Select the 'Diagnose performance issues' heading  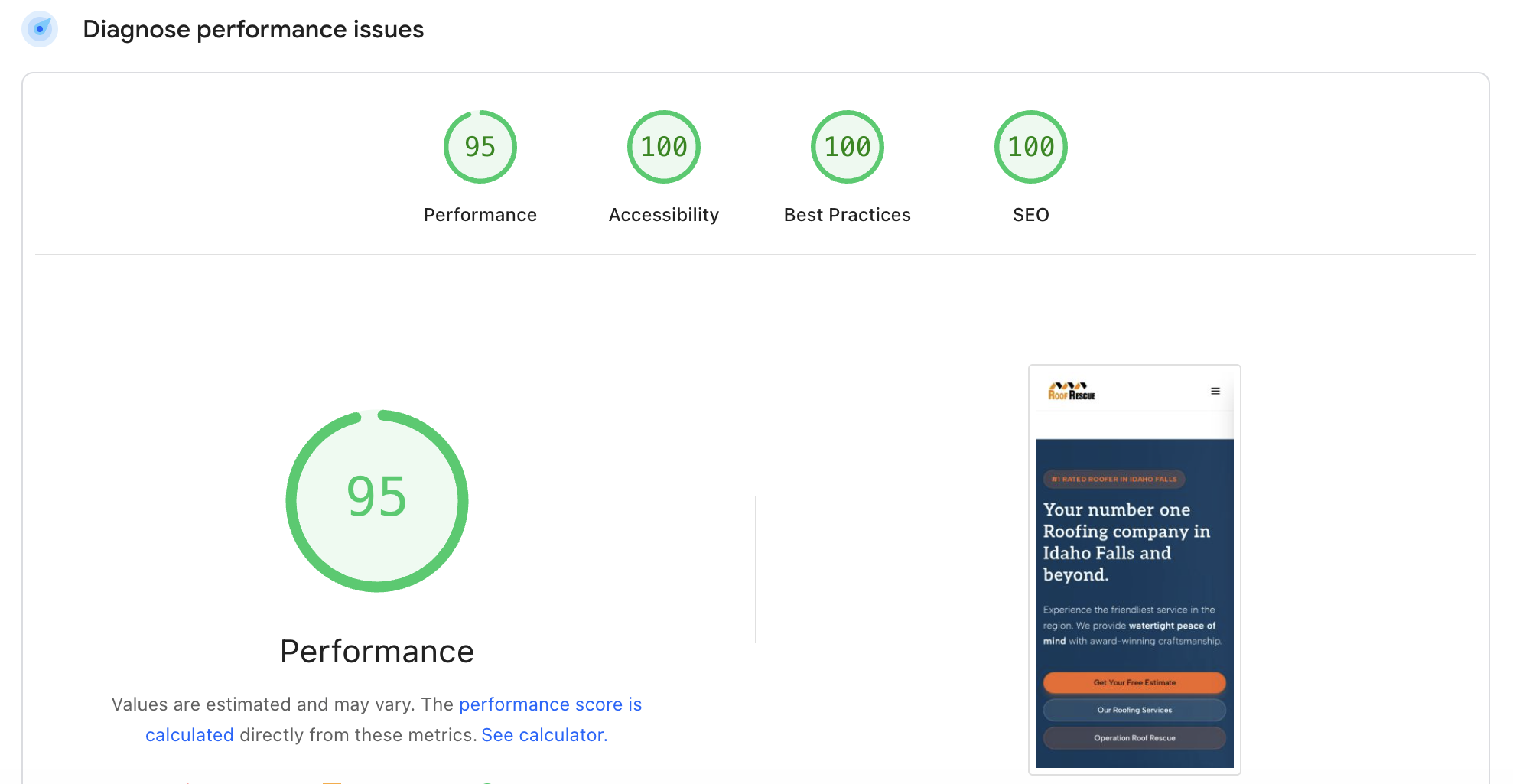pyautogui.click(x=253, y=29)
